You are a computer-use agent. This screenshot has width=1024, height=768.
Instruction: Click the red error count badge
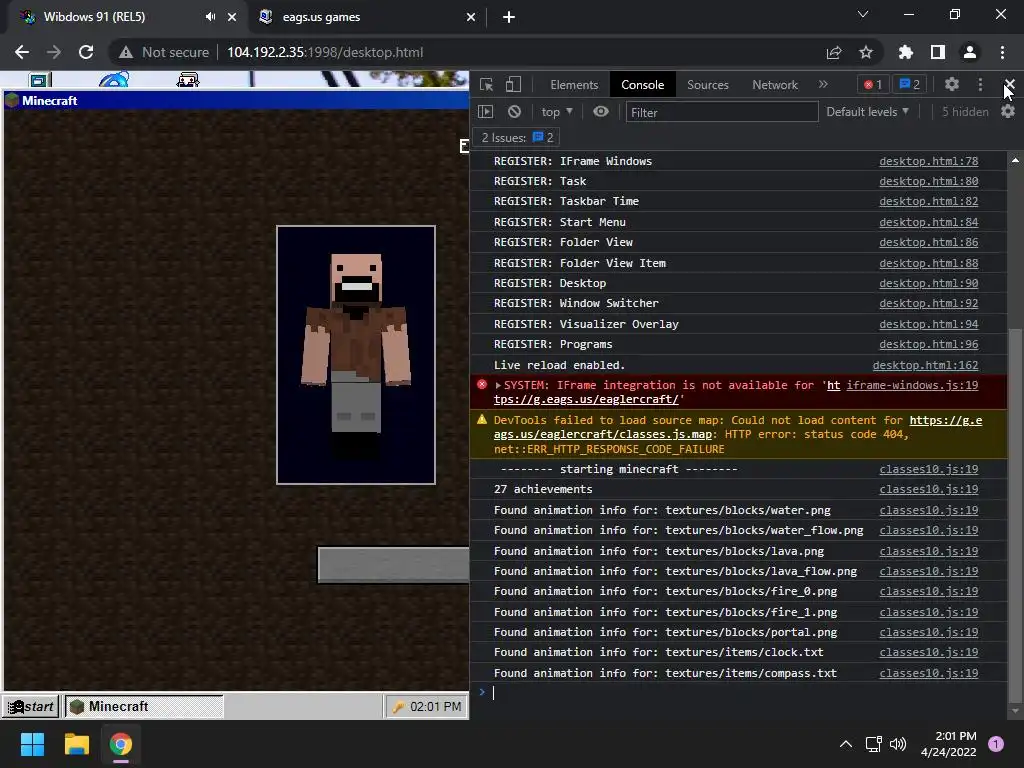click(872, 84)
